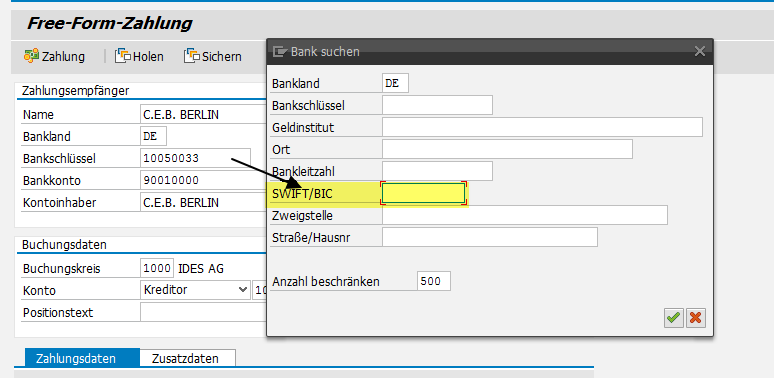This screenshot has width=774, height=378.
Task: Click the Sichern toolbar button
Action: click(x=213, y=56)
